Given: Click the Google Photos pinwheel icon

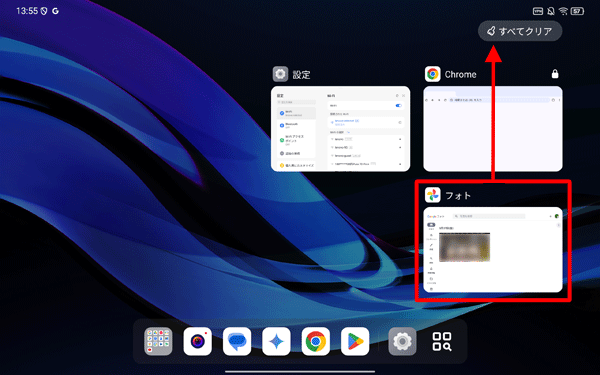Looking at the screenshot, I should [433, 195].
